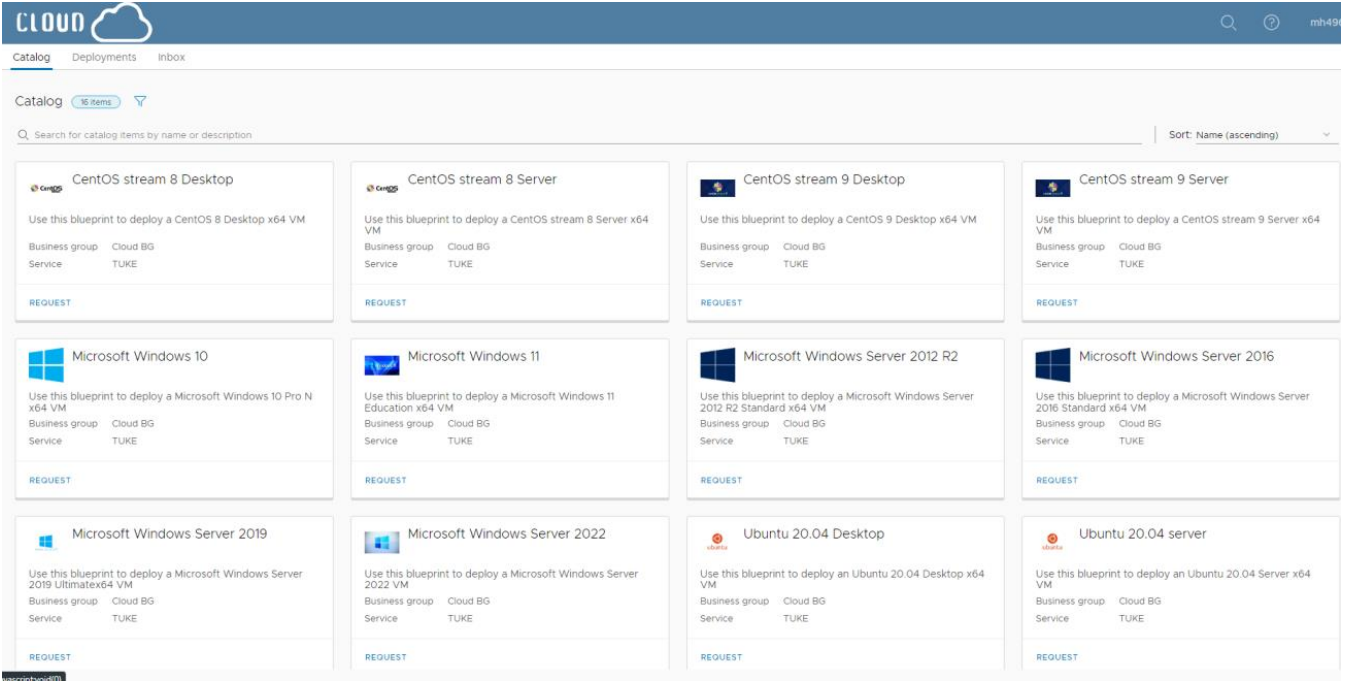Click the Windows Server 2022 icon
The height and width of the screenshot is (684, 1346).
tap(382, 543)
